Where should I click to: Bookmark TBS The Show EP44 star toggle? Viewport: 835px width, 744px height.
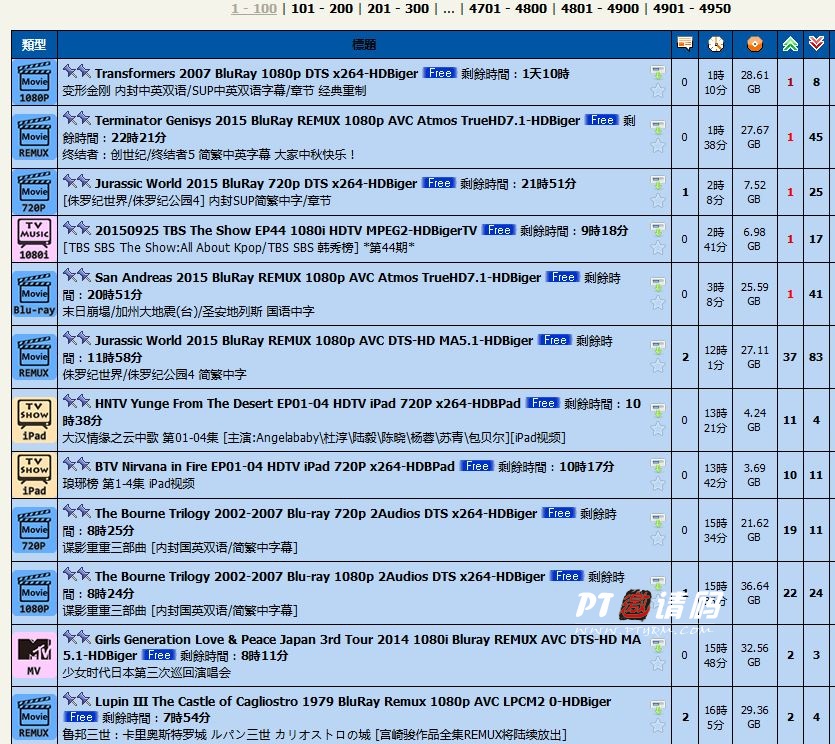tap(658, 248)
